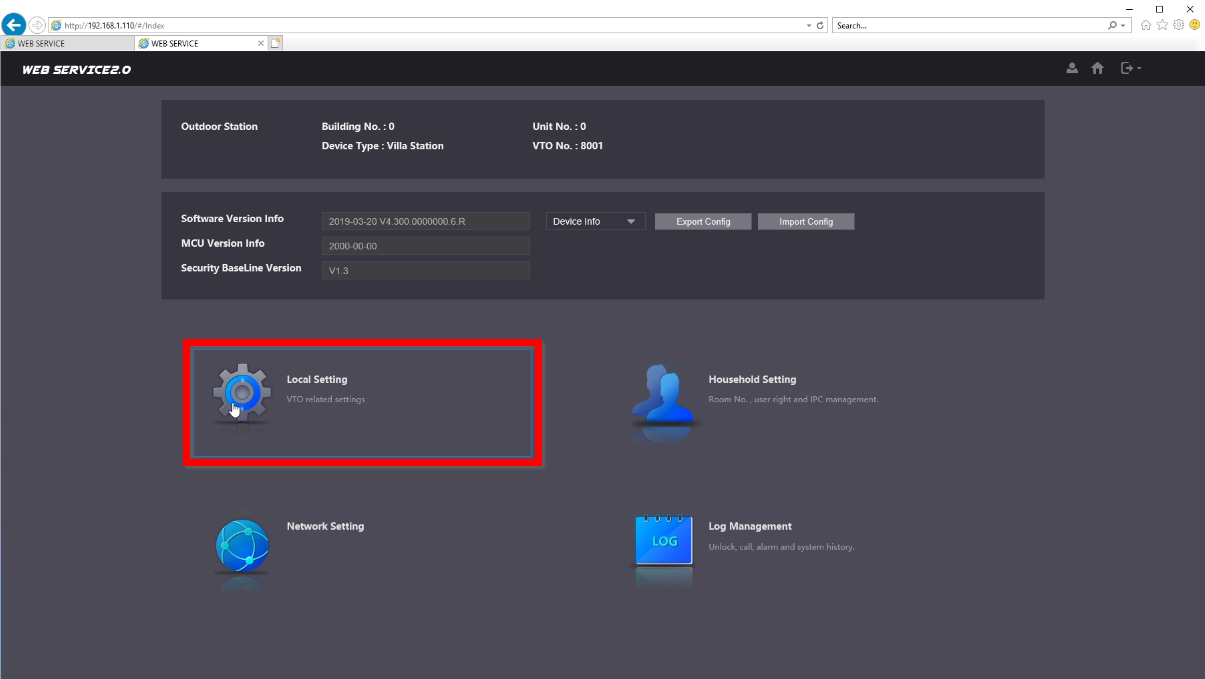Click the 'Building No. : 0' text
This screenshot has height=679, width=1205.
tap(358, 127)
